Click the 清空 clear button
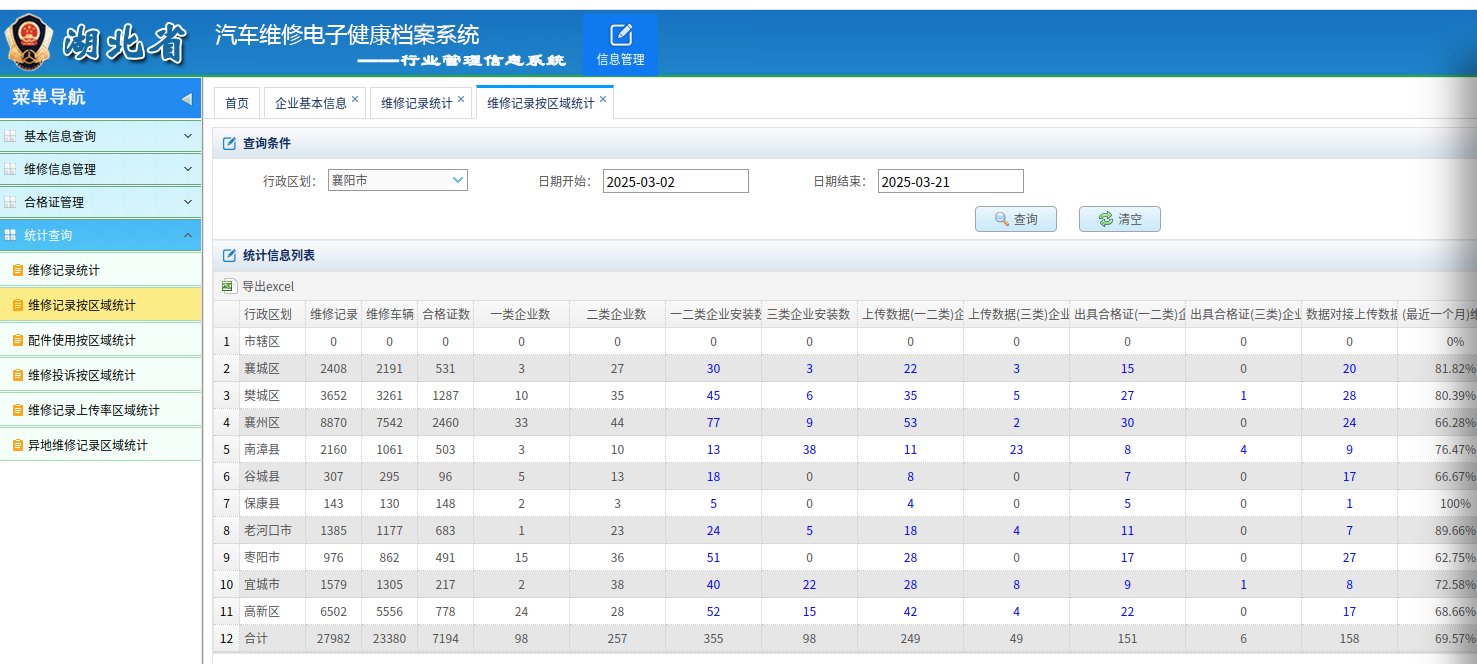1477x664 pixels. pyautogui.click(x=1120, y=219)
